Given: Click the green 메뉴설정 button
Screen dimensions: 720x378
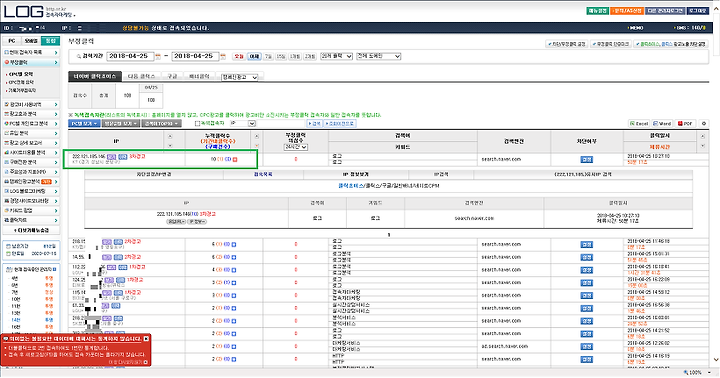Looking at the screenshot, I should pos(597,11).
